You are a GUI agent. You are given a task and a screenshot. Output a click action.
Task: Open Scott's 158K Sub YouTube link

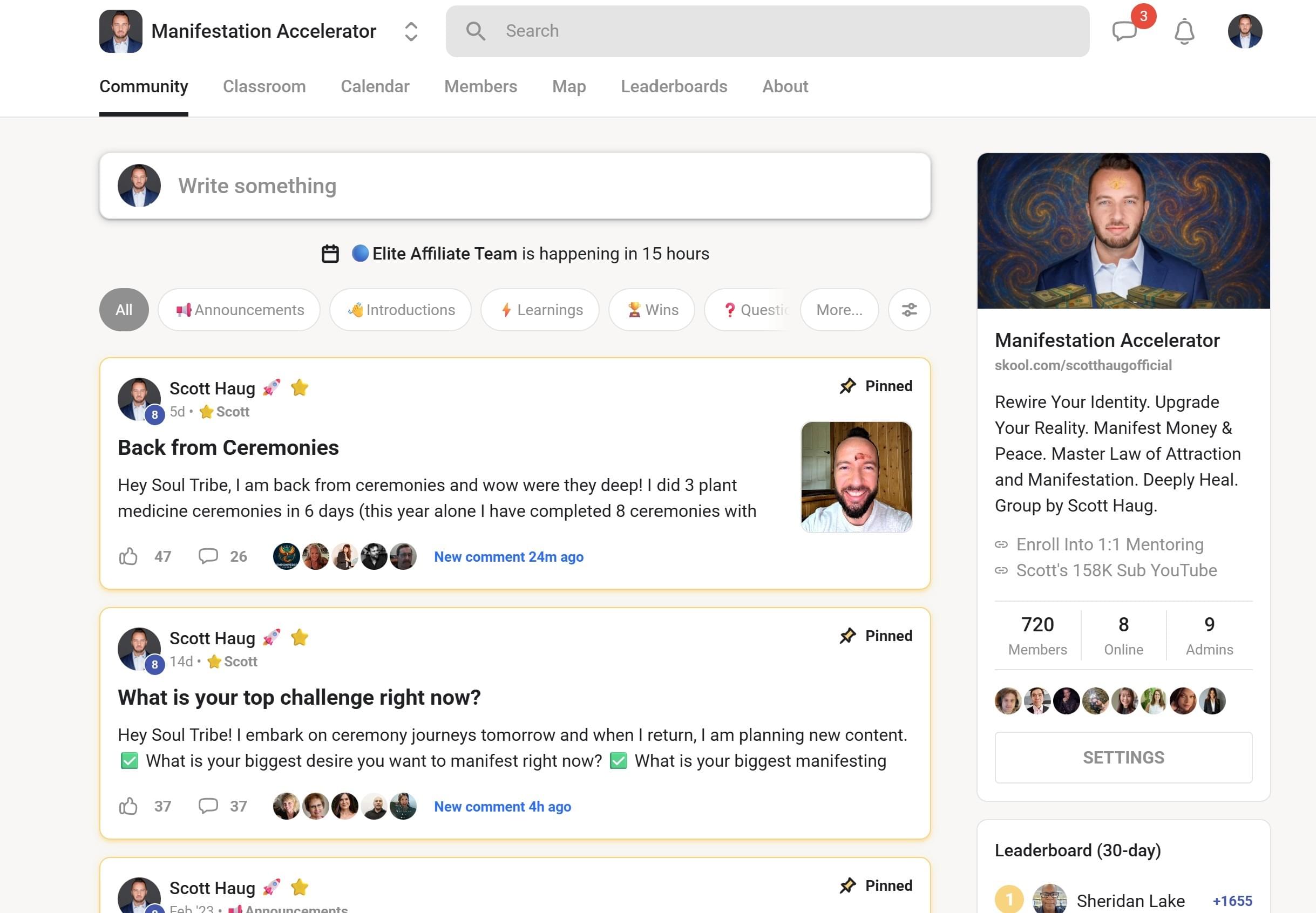[1116, 570]
